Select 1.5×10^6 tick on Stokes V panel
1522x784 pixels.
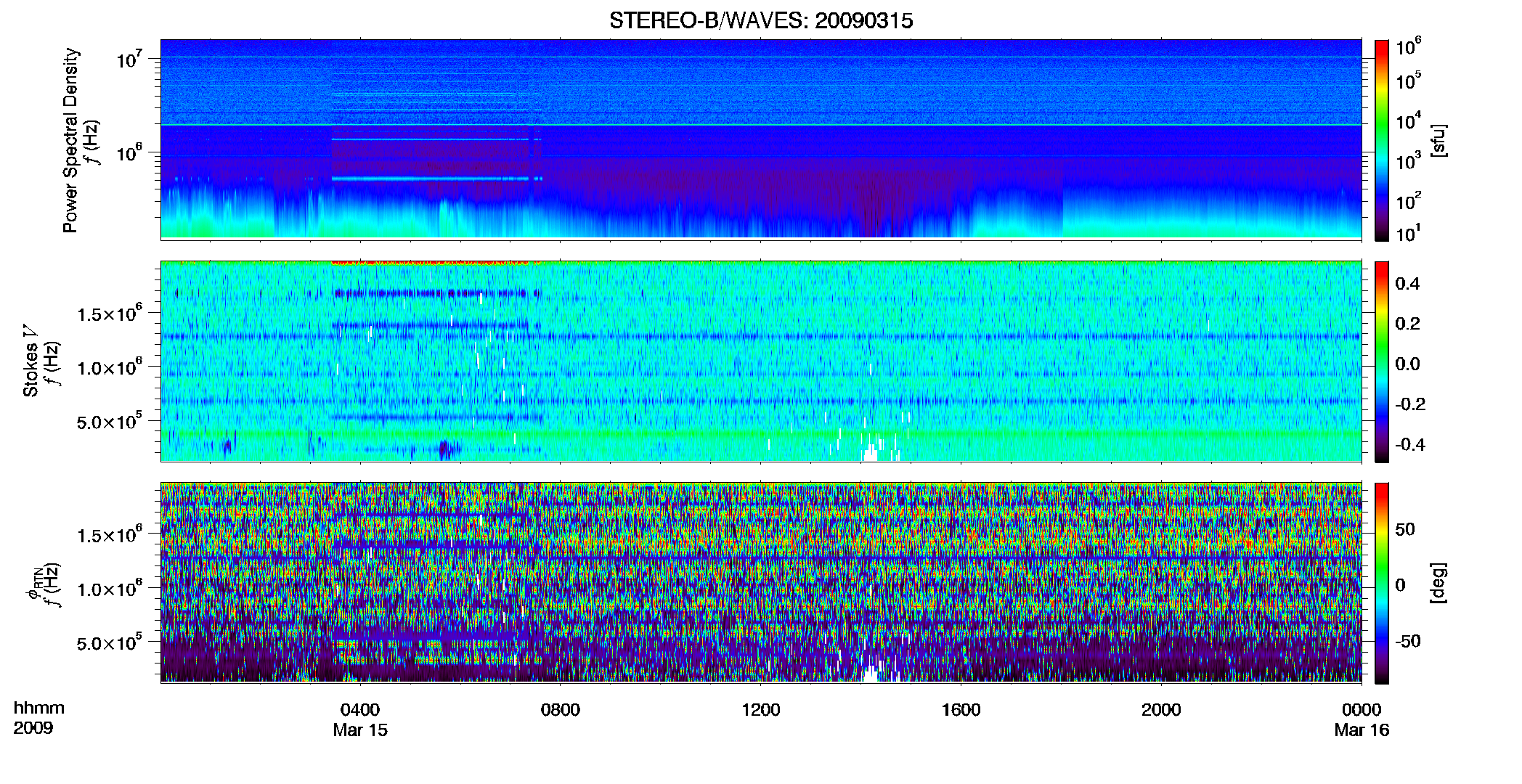coord(109,314)
